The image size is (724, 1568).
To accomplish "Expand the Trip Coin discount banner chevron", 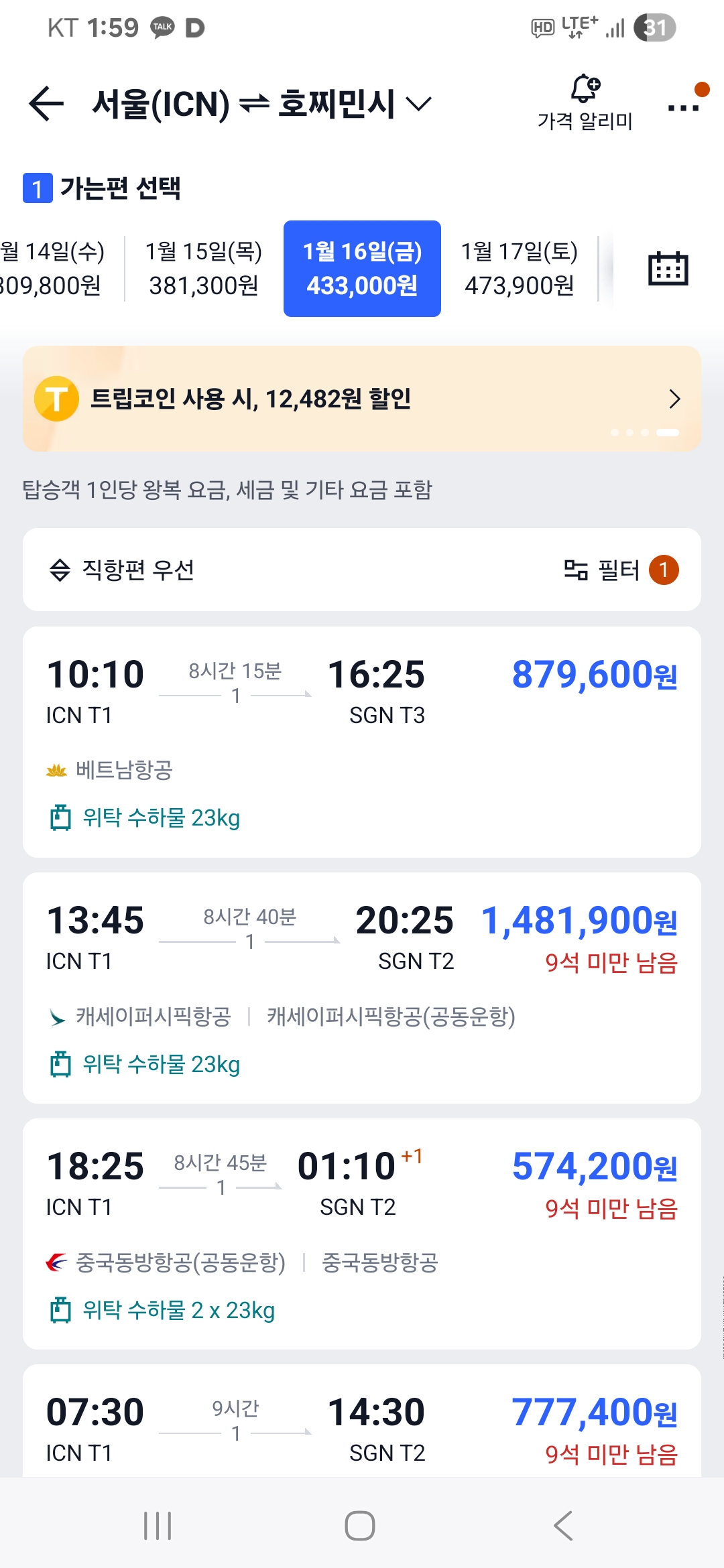I will 674,399.
